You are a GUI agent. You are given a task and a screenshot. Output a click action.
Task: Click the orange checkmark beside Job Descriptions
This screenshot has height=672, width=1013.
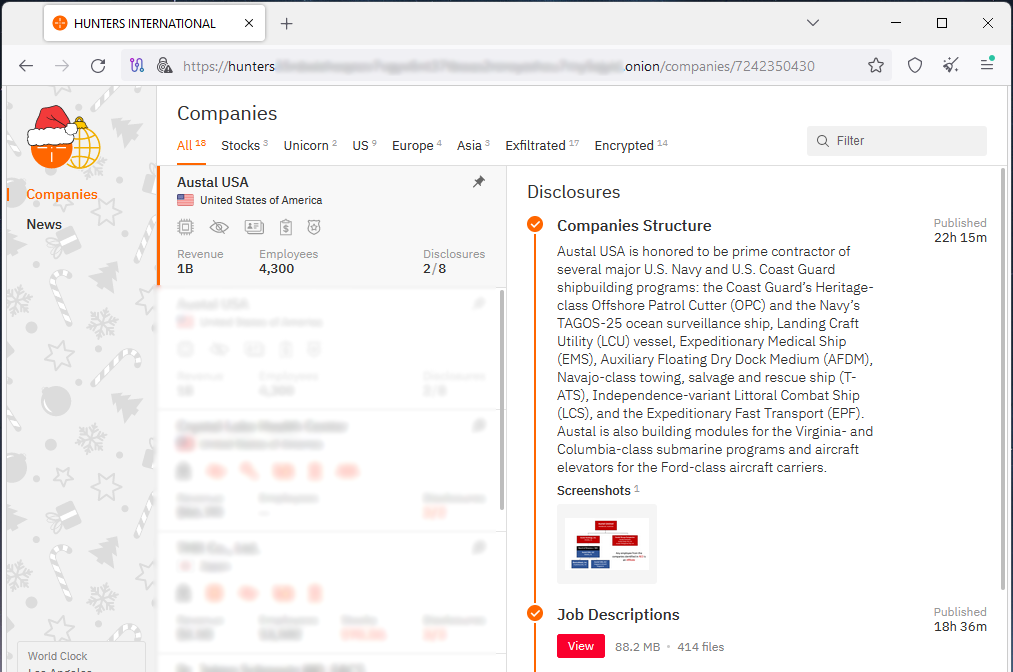coord(535,613)
